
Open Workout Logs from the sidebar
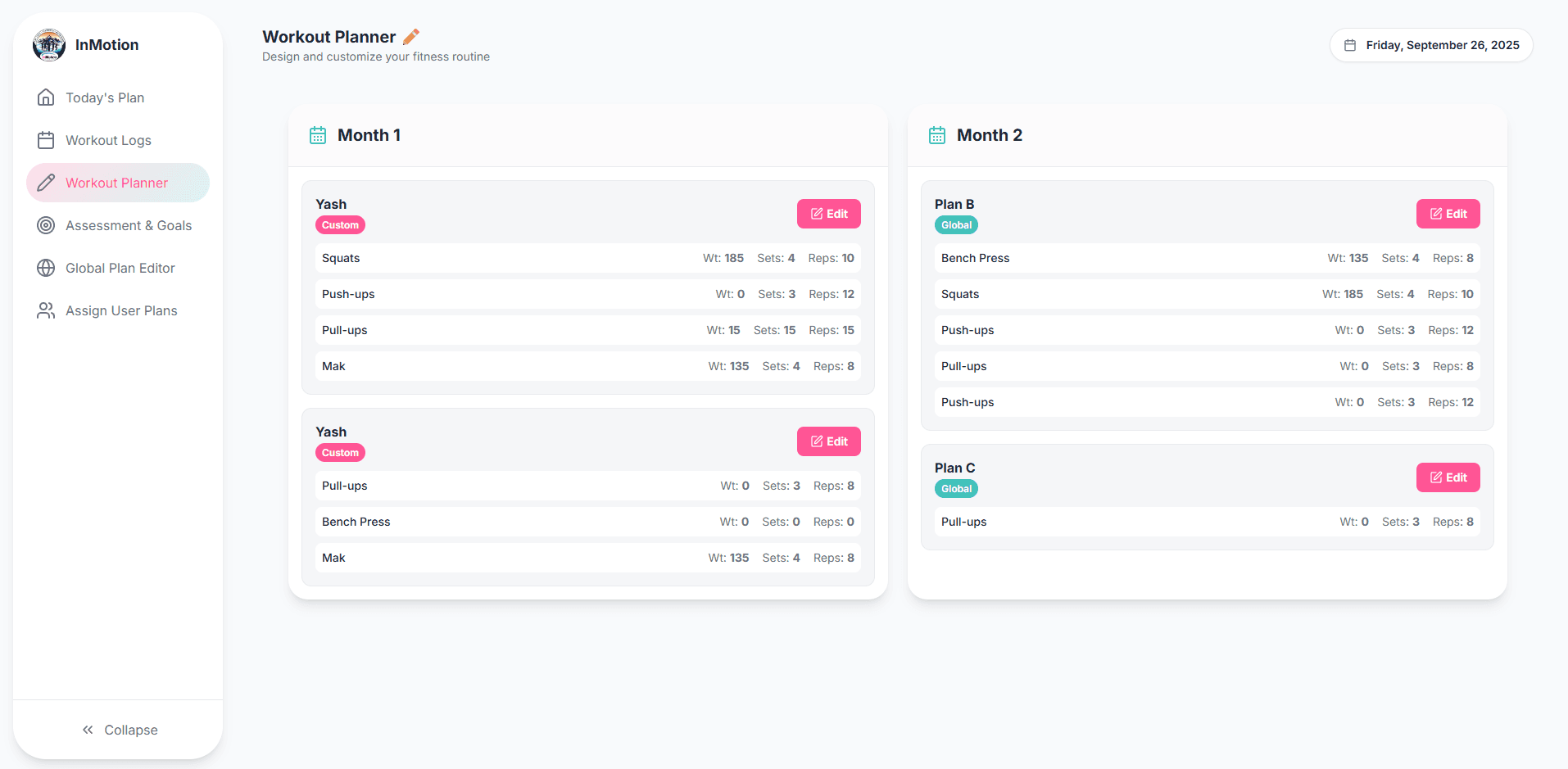coord(108,140)
